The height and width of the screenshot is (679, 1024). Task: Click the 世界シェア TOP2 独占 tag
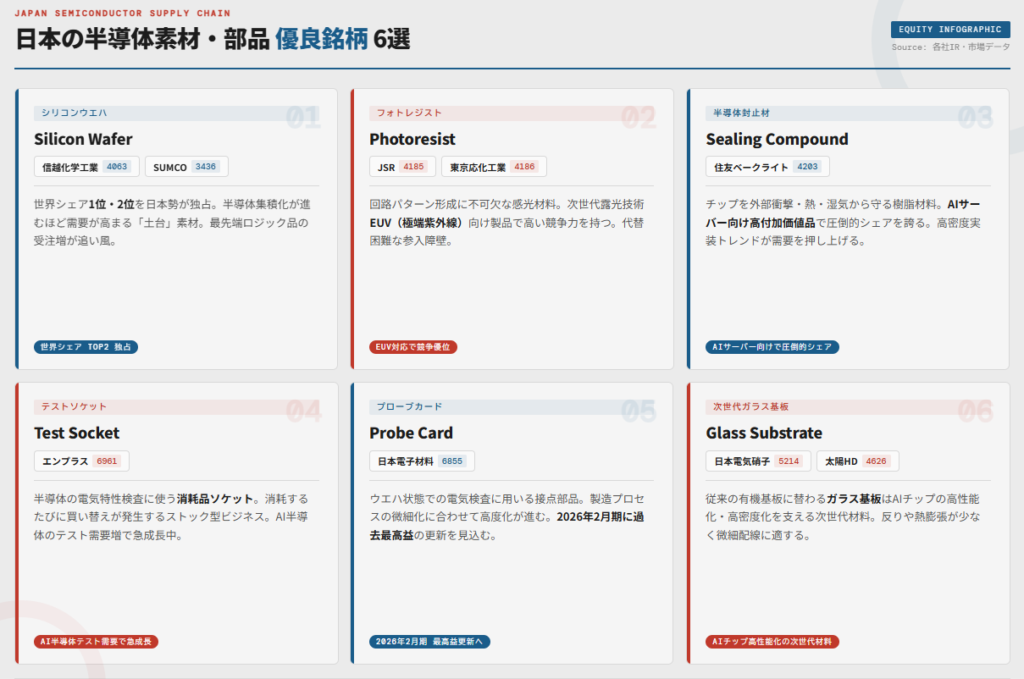click(x=86, y=347)
